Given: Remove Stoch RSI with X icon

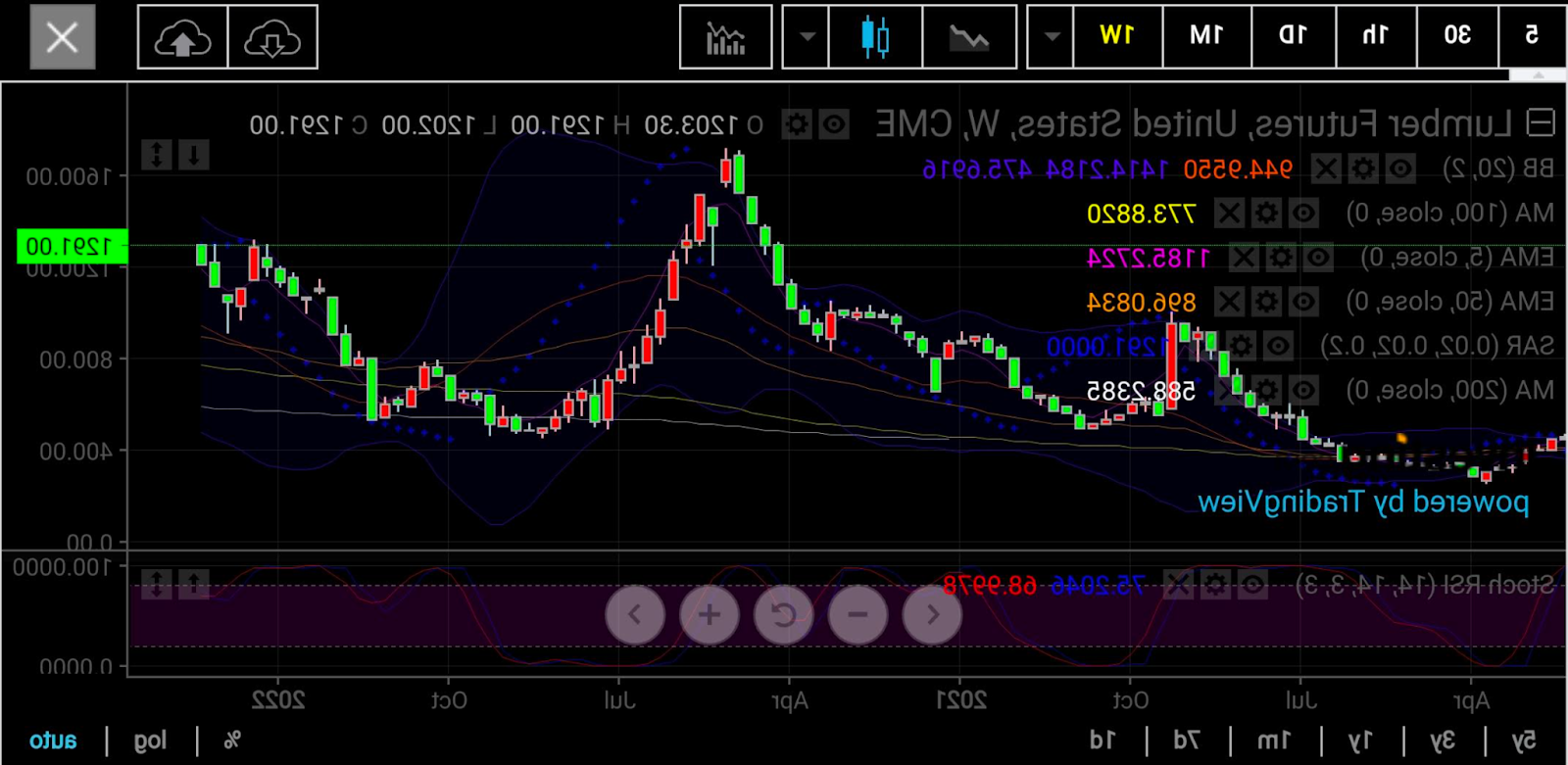Looking at the screenshot, I should tap(1179, 586).
